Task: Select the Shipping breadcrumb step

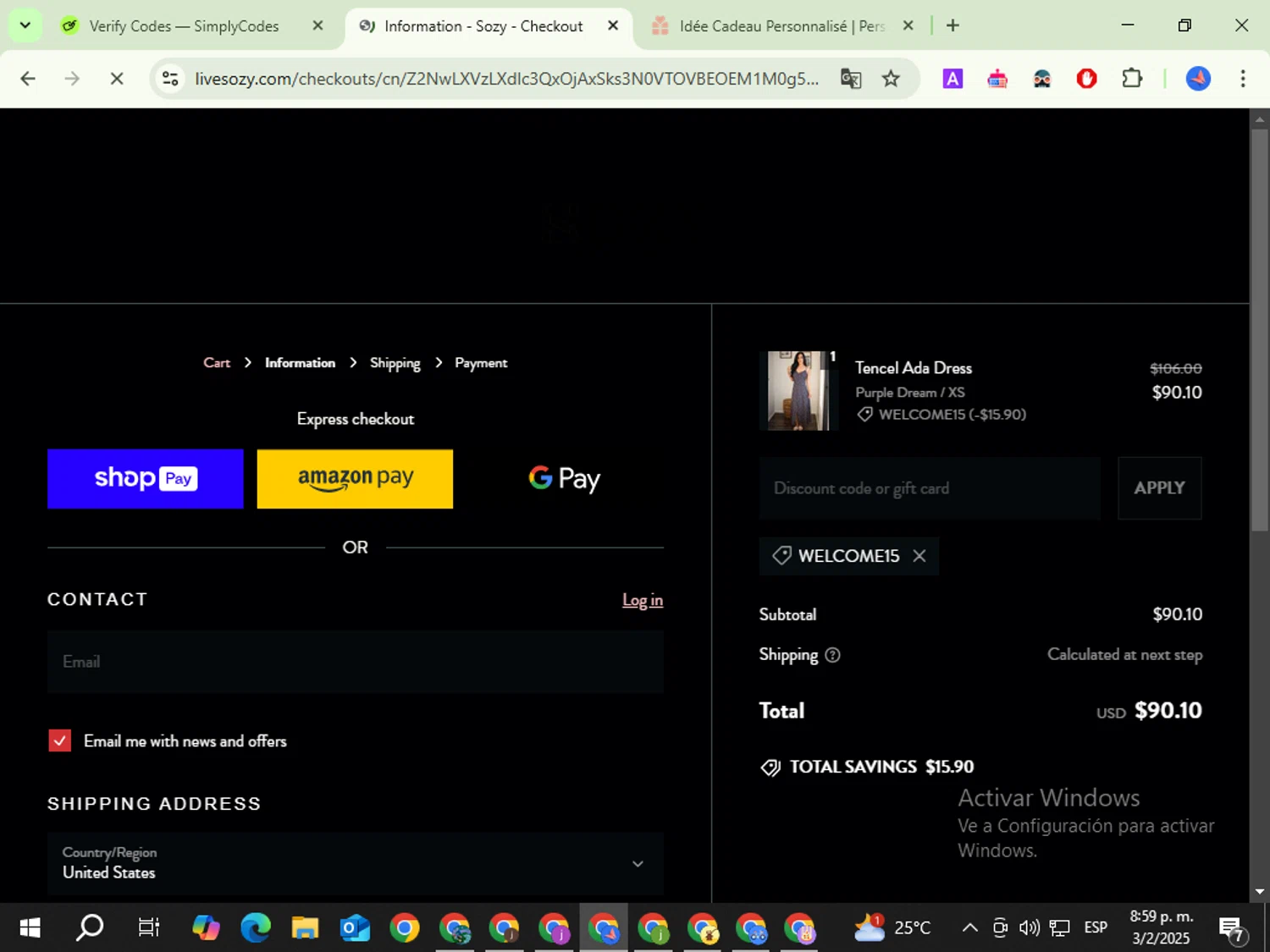Action: [x=395, y=362]
